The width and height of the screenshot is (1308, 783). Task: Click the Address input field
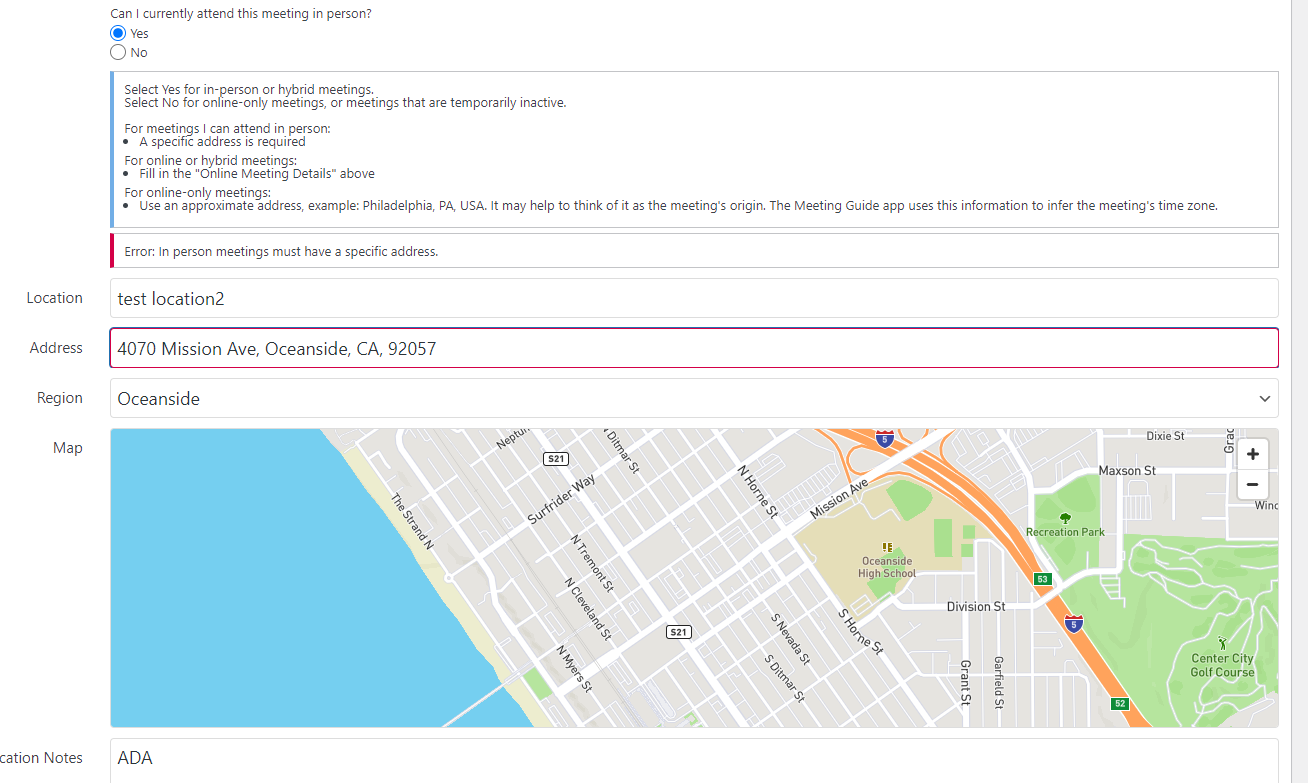point(694,348)
